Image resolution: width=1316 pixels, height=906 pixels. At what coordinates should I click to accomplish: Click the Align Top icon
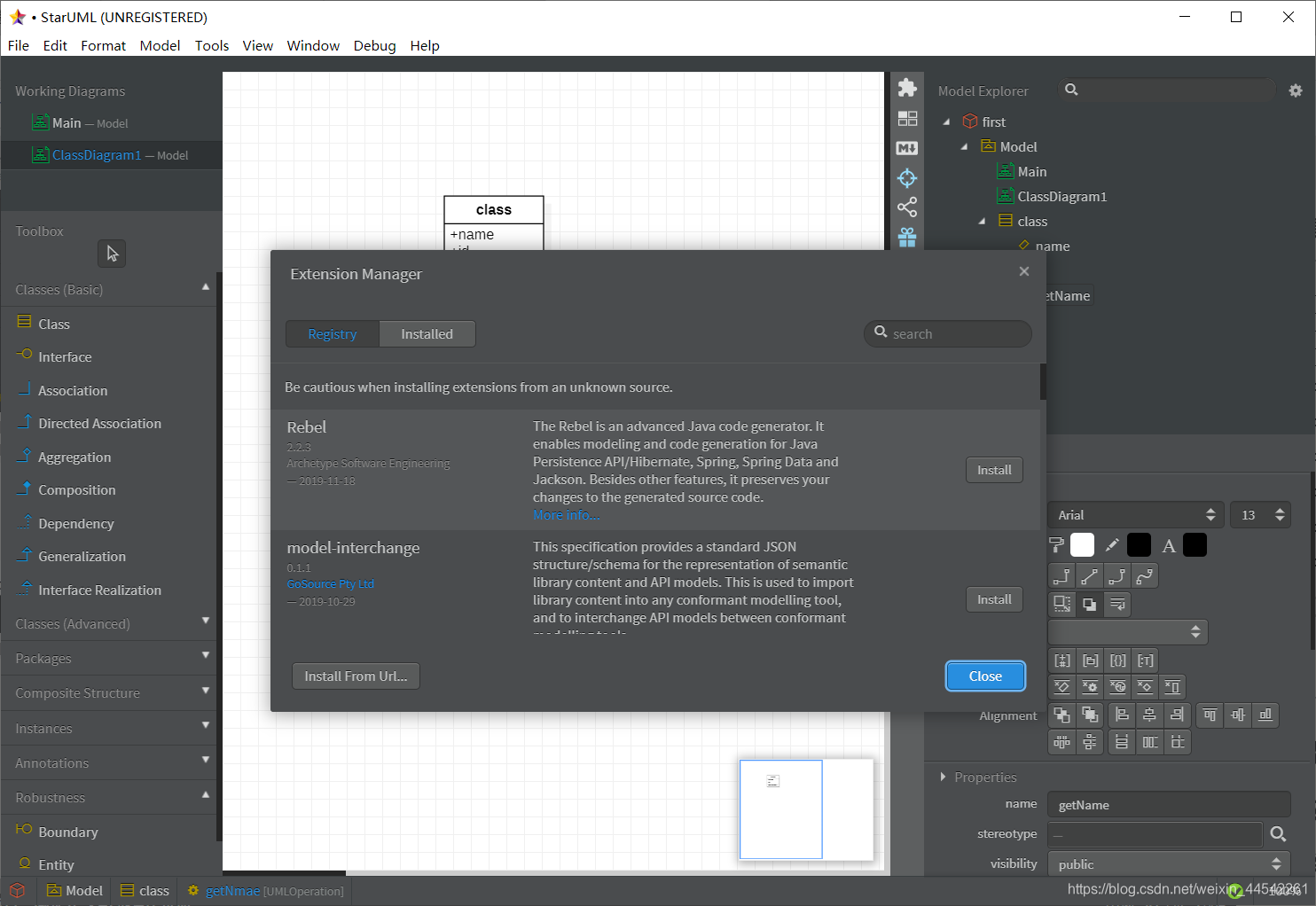1210,715
